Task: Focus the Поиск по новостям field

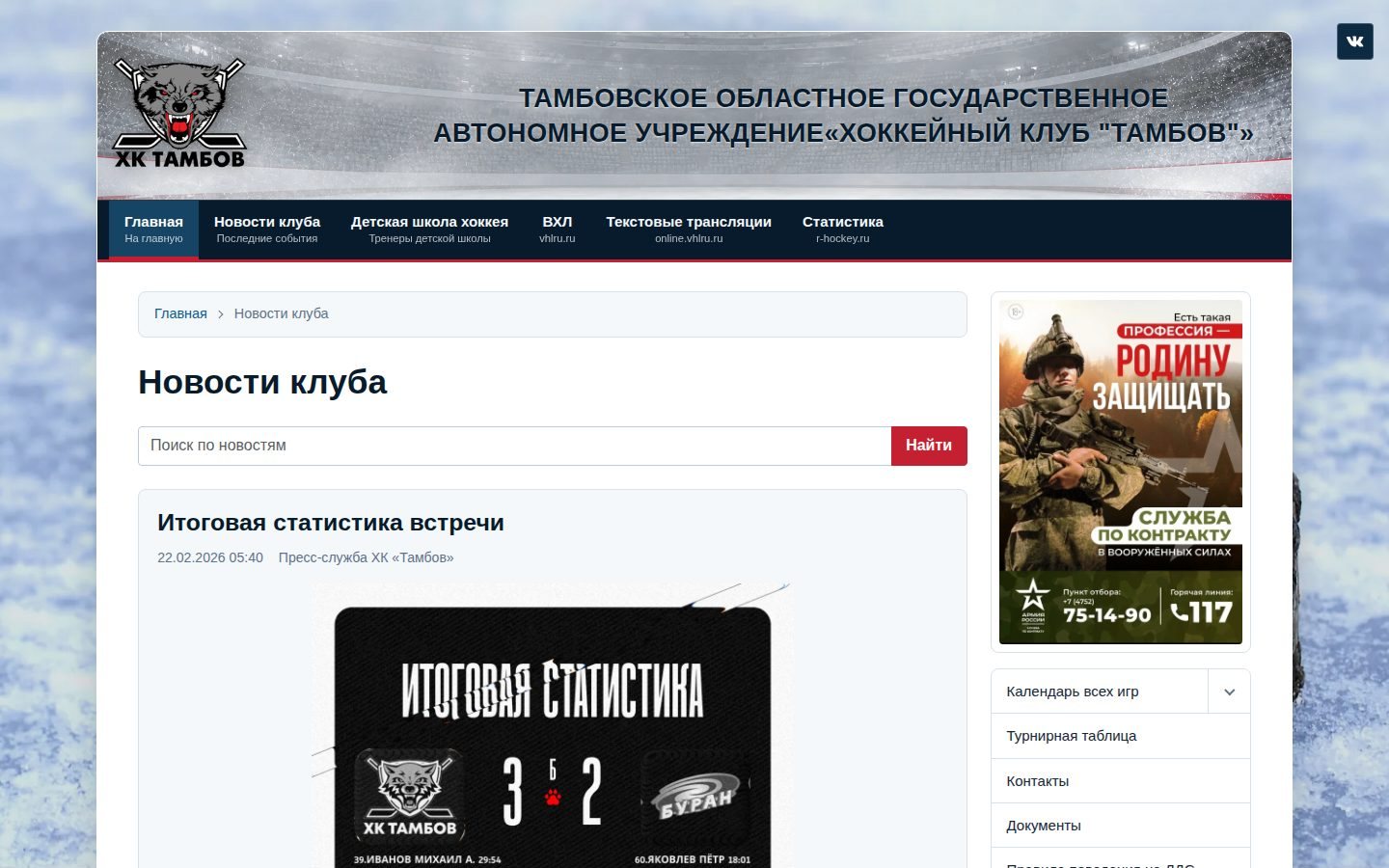Action: pyautogui.click(x=515, y=446)
